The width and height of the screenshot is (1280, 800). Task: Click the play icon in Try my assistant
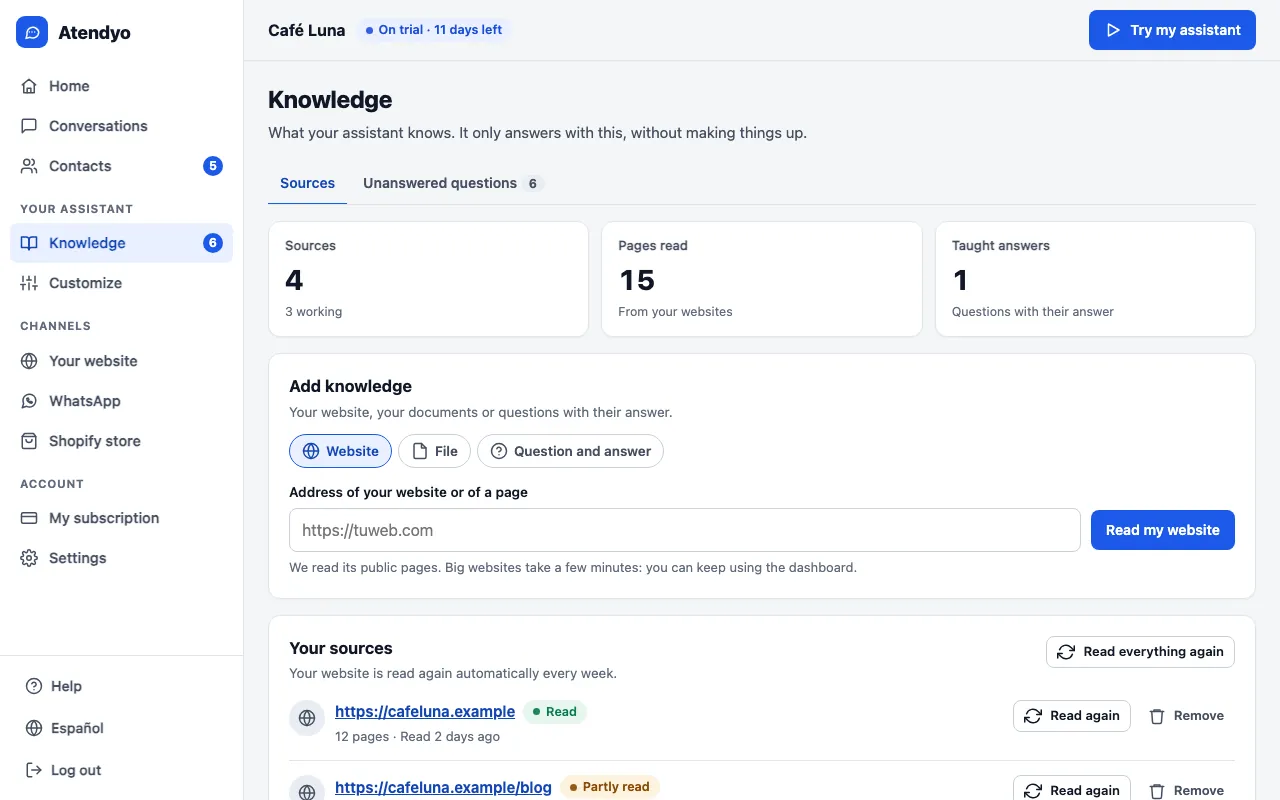point(1113,30)
